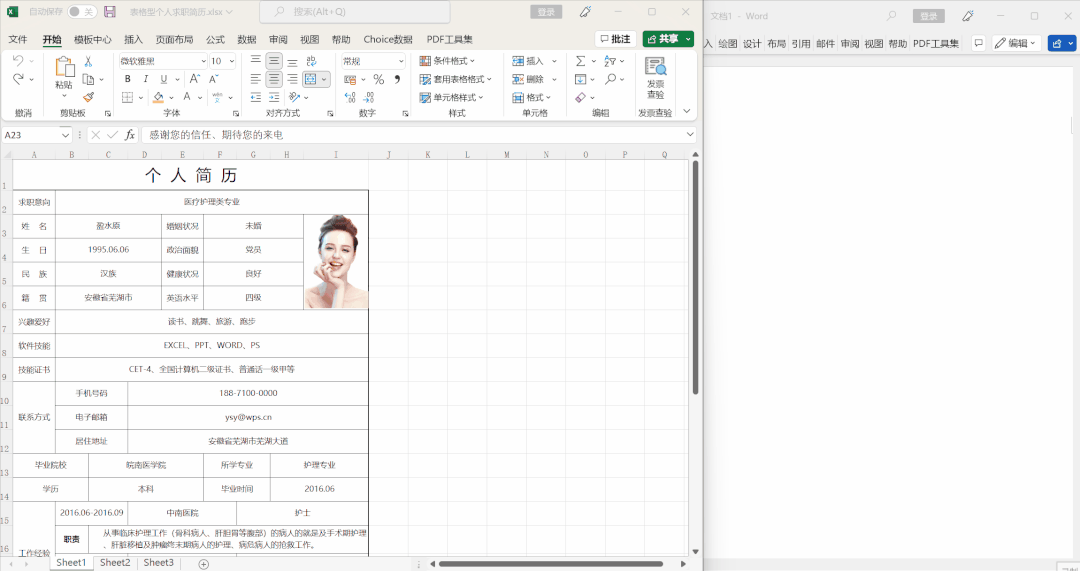Click the AutoSum sigma icon

click(580, 61)
